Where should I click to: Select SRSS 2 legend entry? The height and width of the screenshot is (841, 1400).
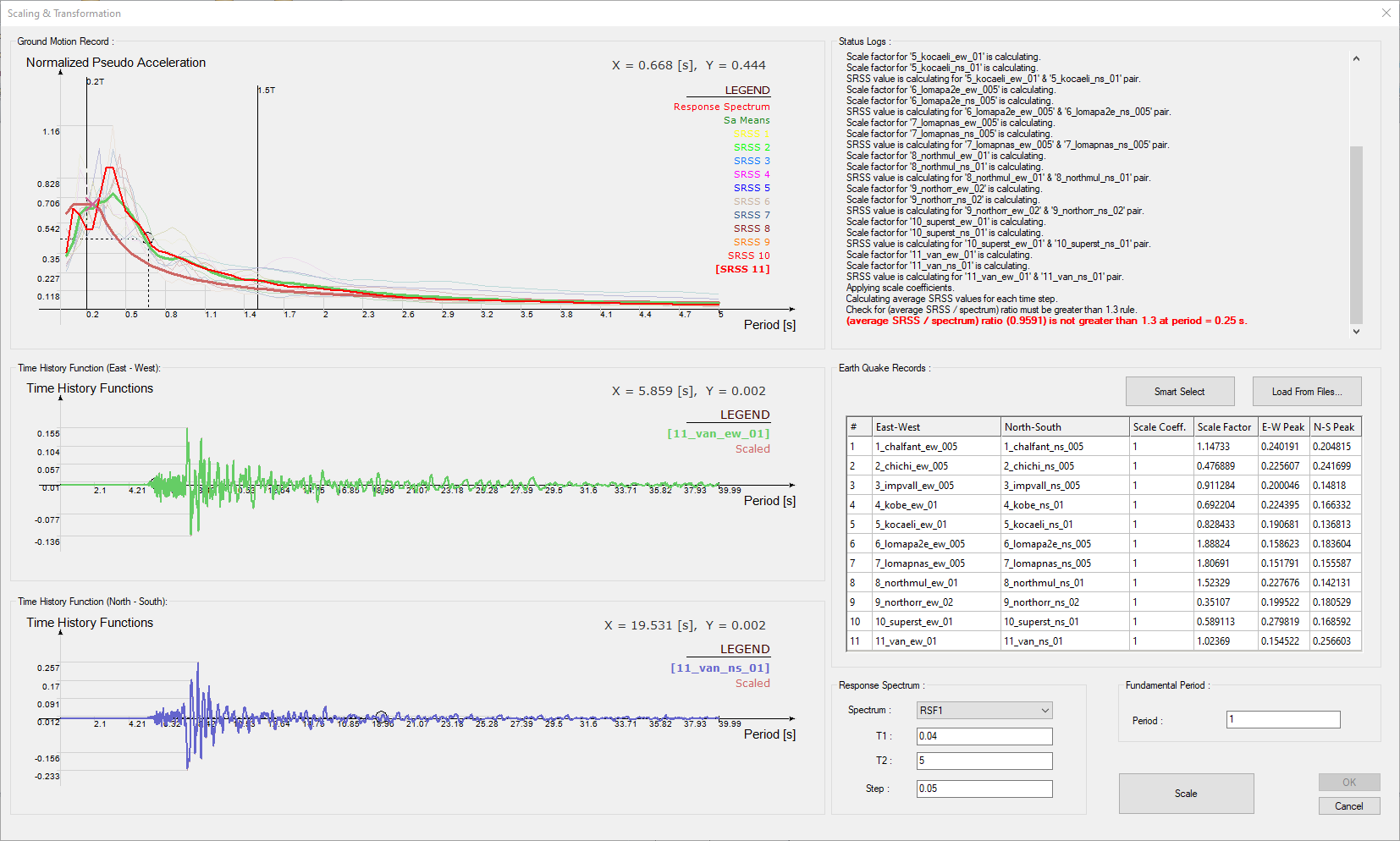click(752, 147)
